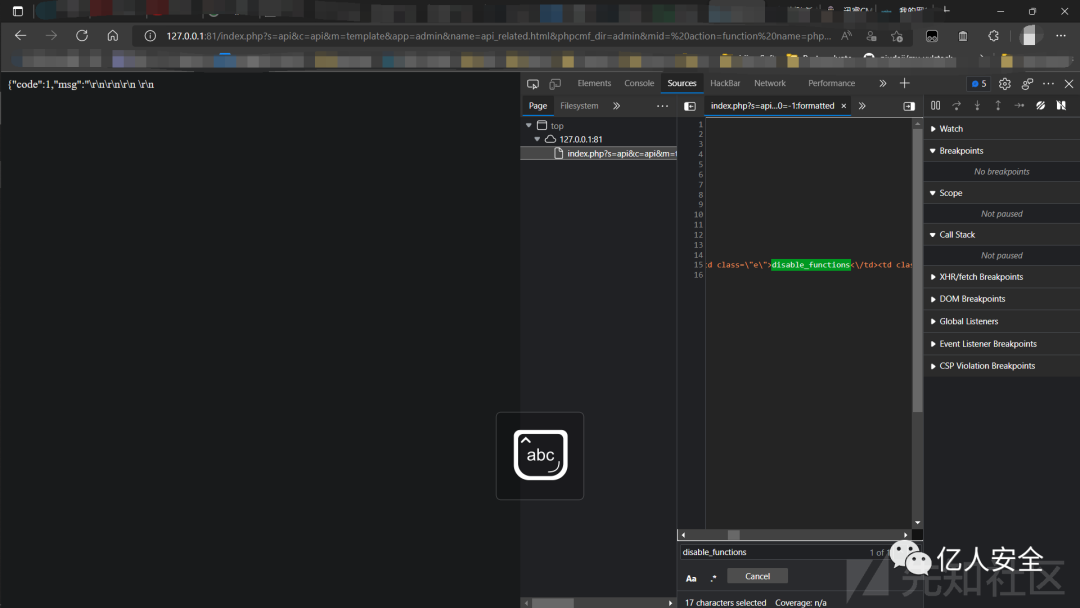Screen dimensions: 1080x608
Task: Click the add new tool plus icon
Action: (905, 84)
